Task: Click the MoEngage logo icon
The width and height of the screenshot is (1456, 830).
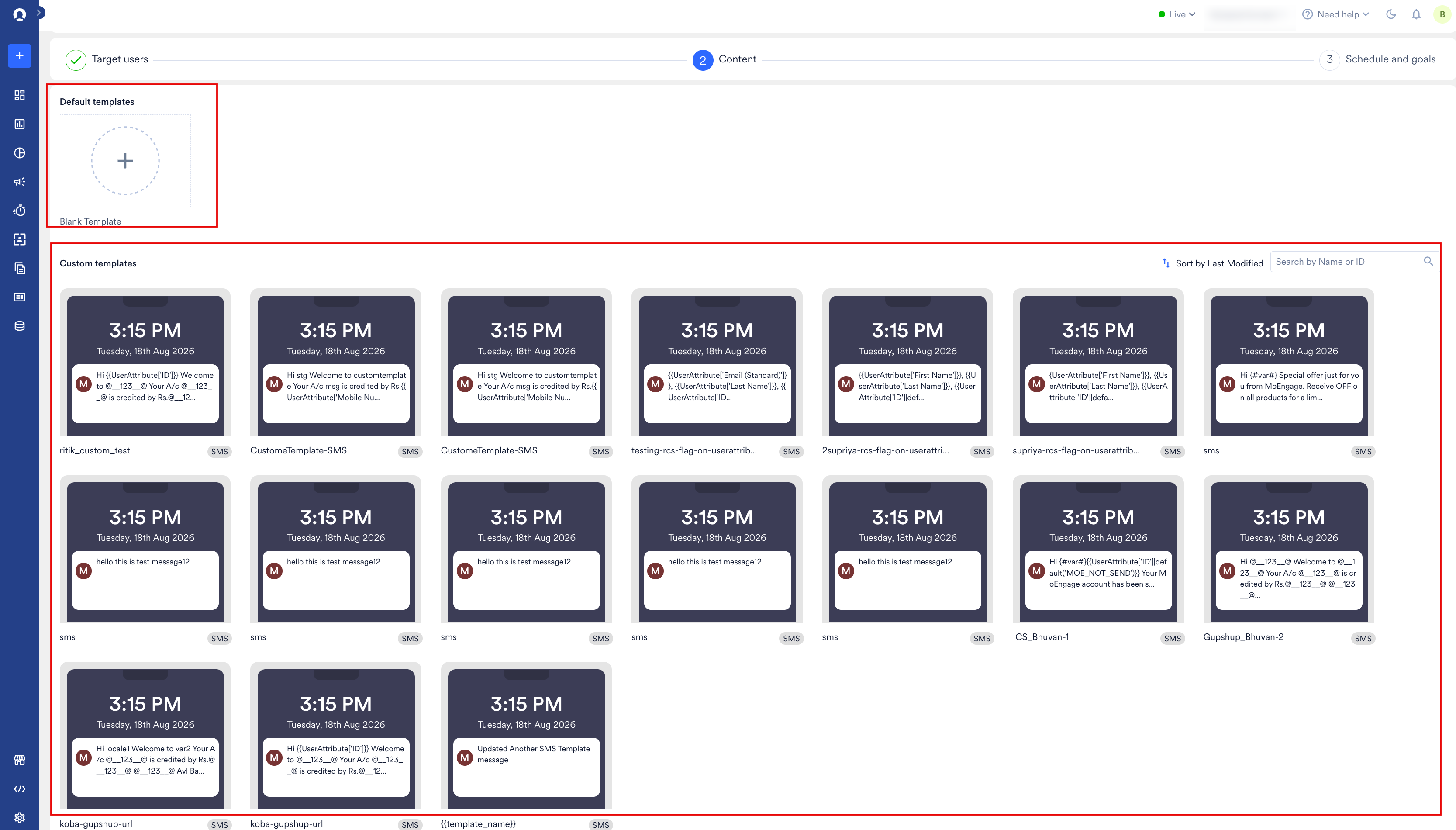Action: point(19,14)
